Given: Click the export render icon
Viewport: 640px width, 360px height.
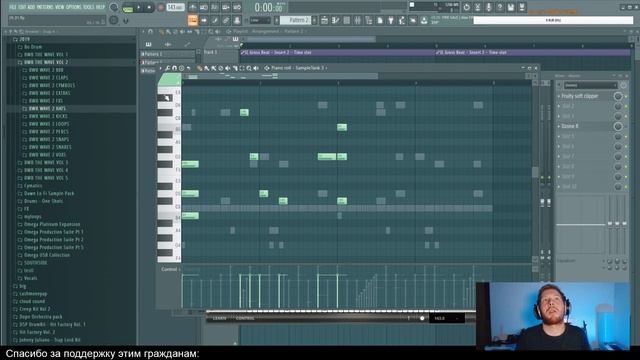Looking at the screenshot, I should 522,7.
